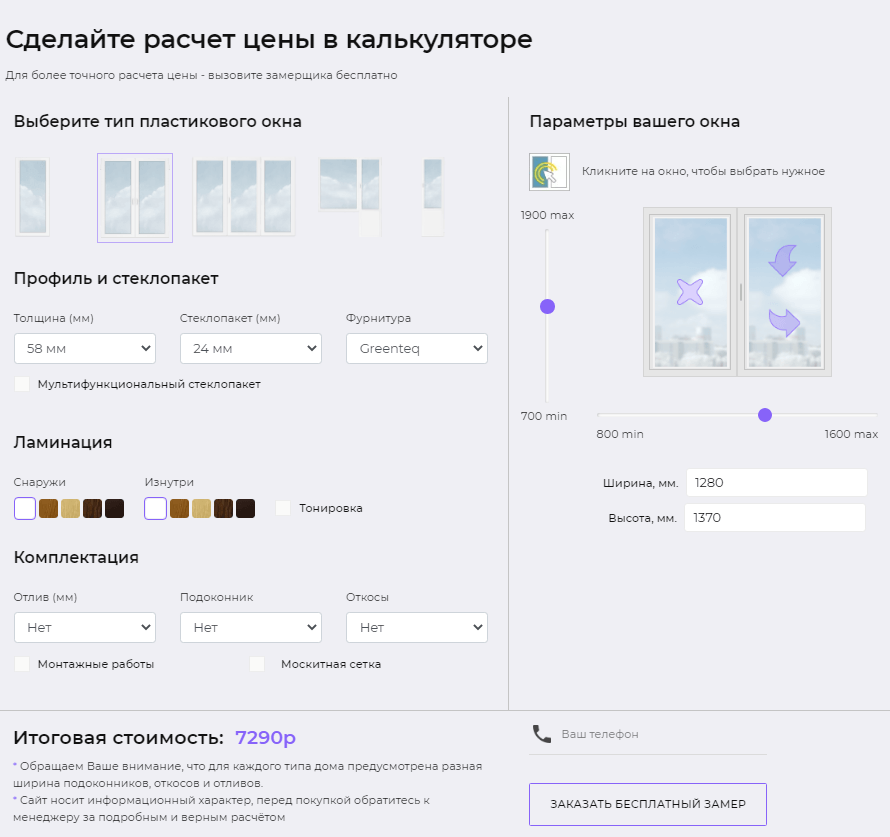The image size is (890, 837).
Task: Select darkest brown outside lamination swatch
Action: 115,508
